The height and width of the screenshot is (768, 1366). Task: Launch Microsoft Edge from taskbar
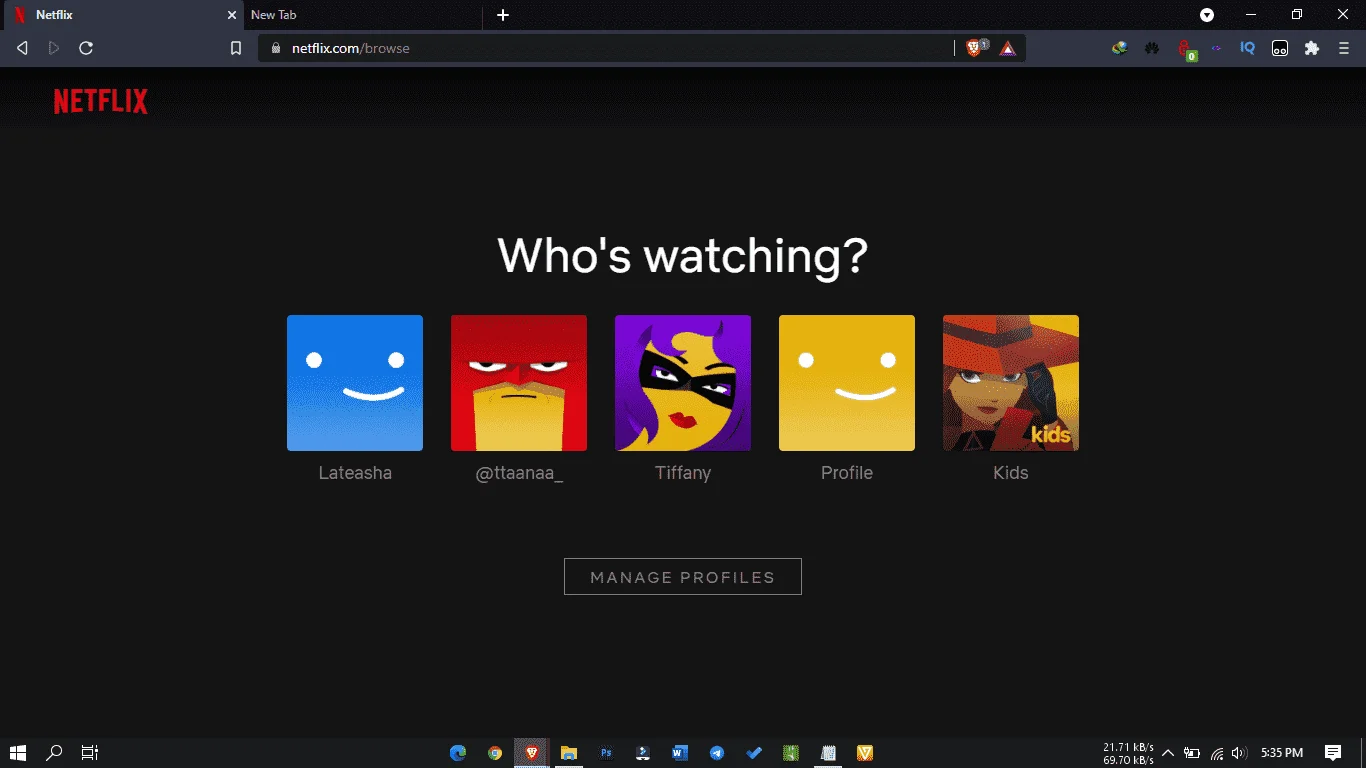point(458,753)
